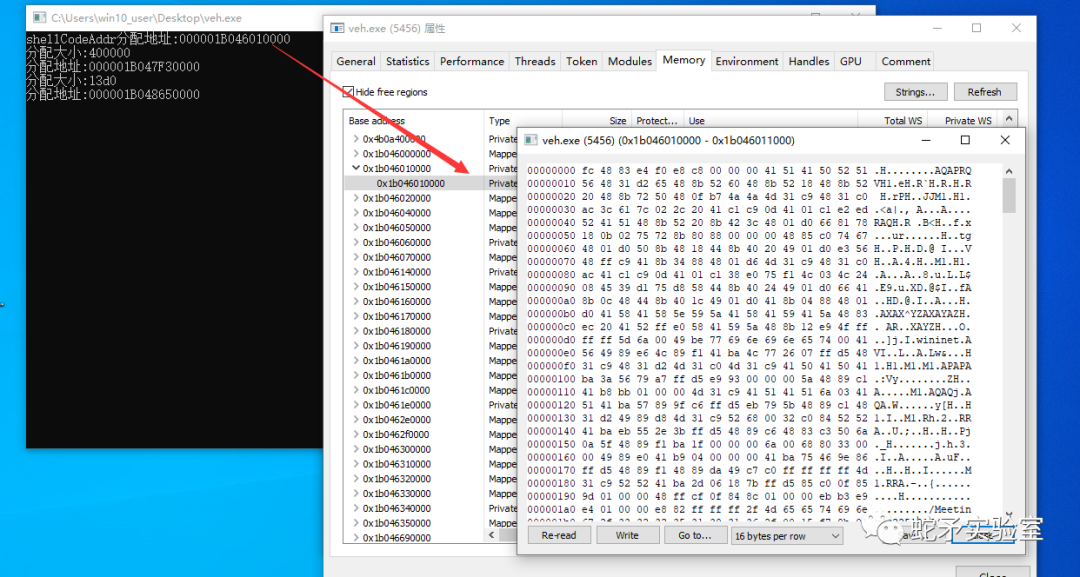Switch to the Threads tab
Screen dimensions: 1080x577
535,61
